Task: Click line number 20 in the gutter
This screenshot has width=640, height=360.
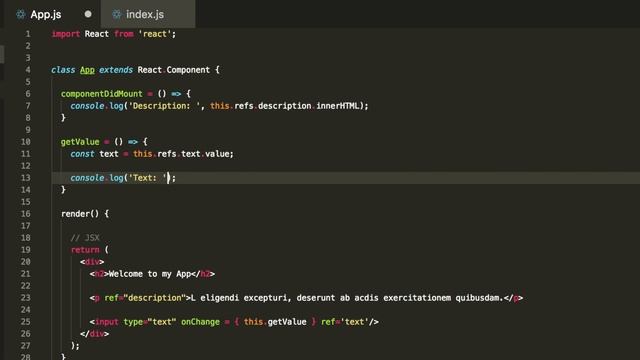Action: click(25, 262)
